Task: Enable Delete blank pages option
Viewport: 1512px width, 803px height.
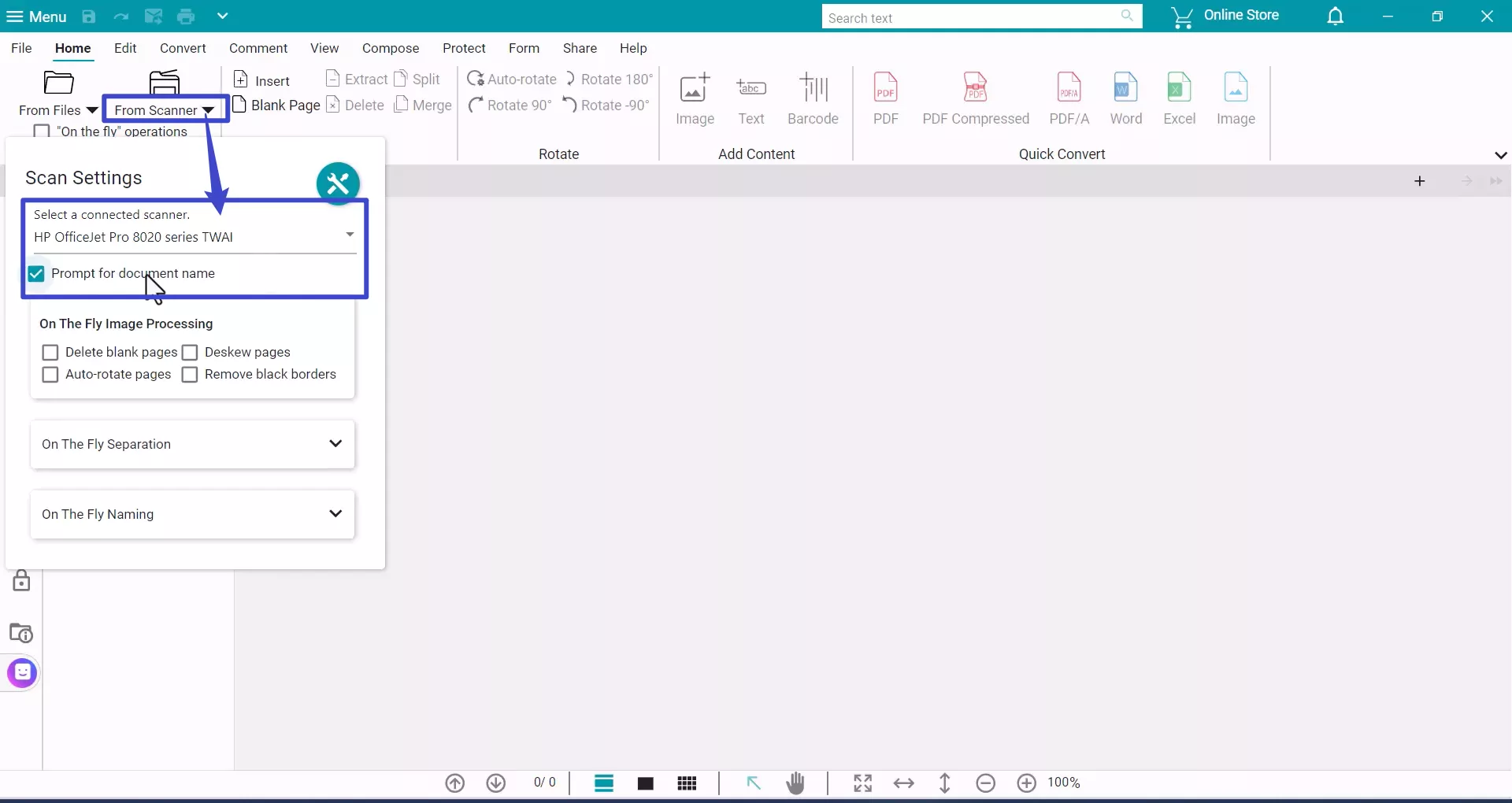Action: click(x=50, y=352)
